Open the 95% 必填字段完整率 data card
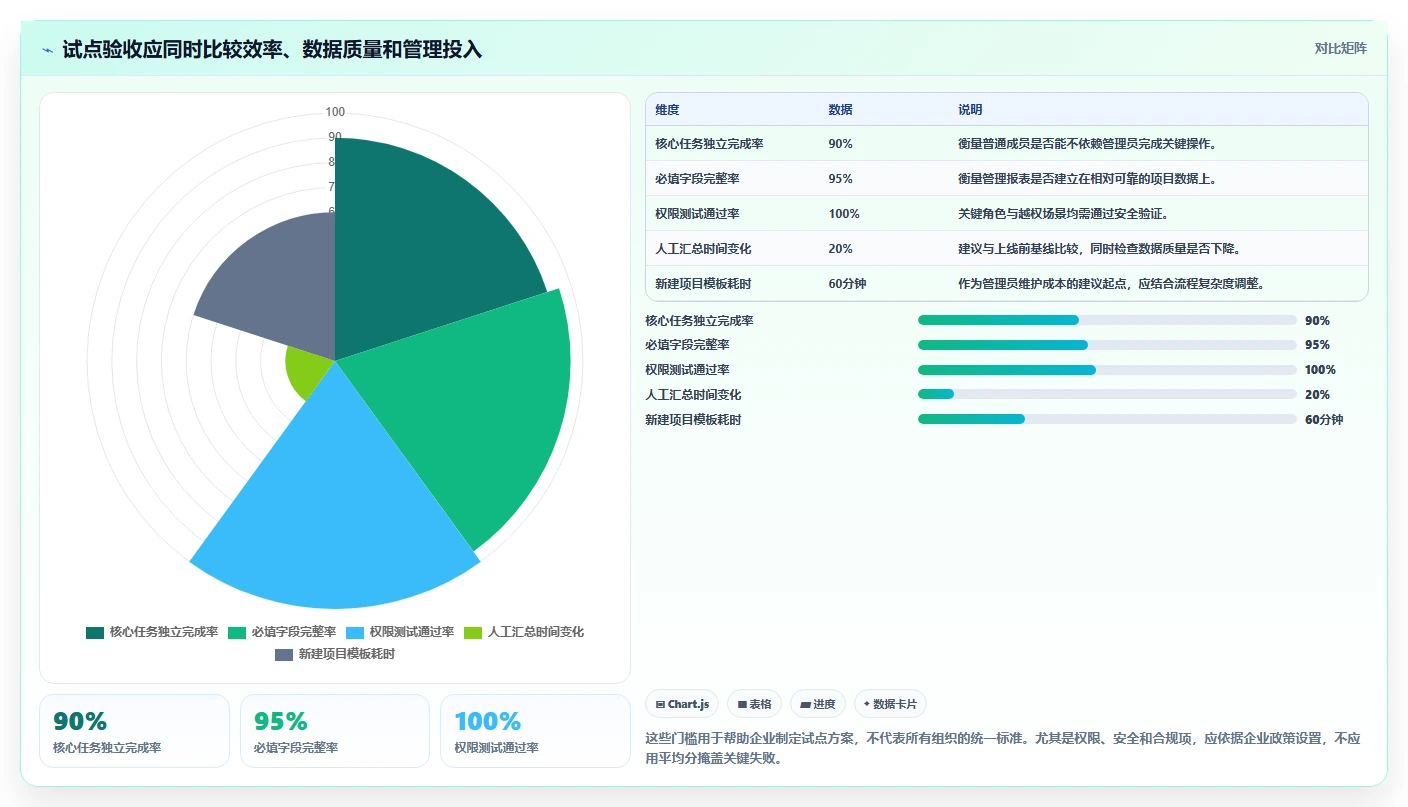The height and width of the screenshot is (807, 1408). click(x=335, y=731)
